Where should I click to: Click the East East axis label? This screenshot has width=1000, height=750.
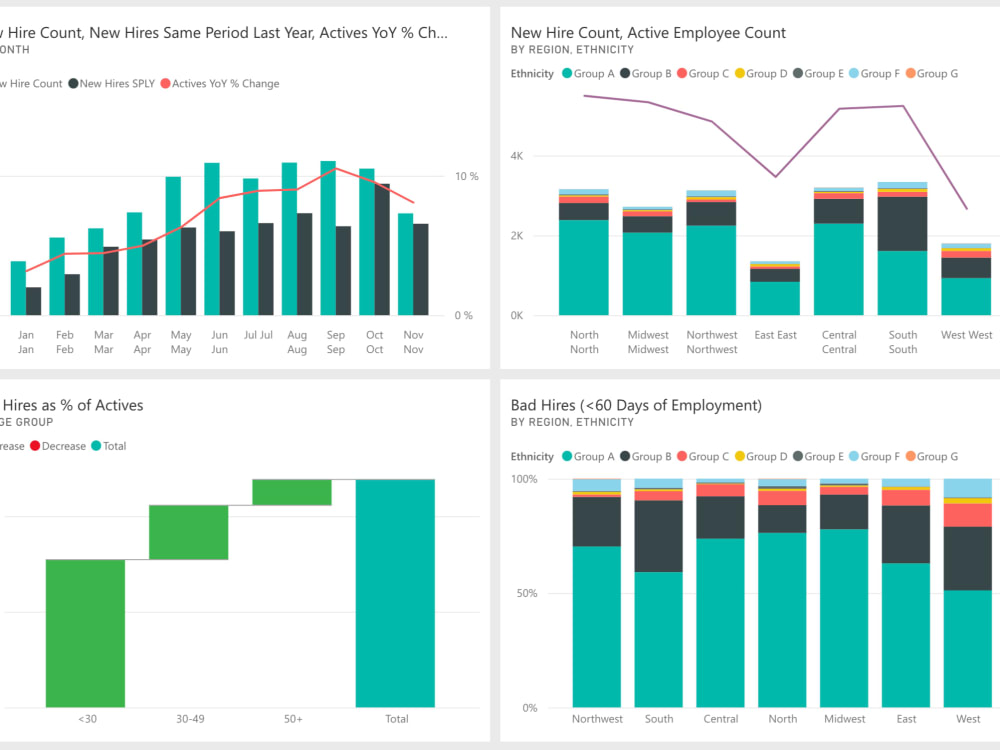coord(776,335)
